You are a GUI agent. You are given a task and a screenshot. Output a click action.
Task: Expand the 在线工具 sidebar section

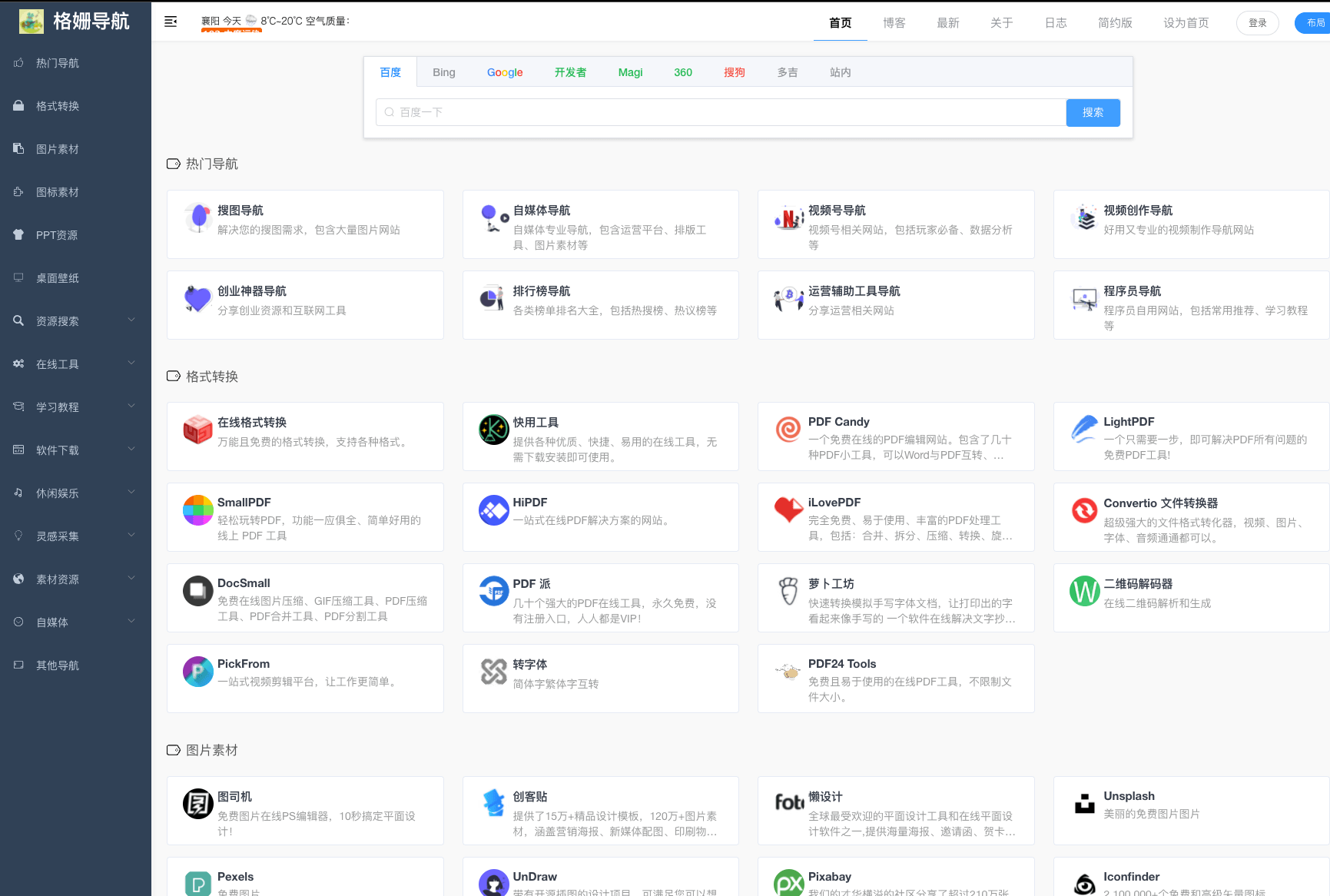(x=75, y=364)
